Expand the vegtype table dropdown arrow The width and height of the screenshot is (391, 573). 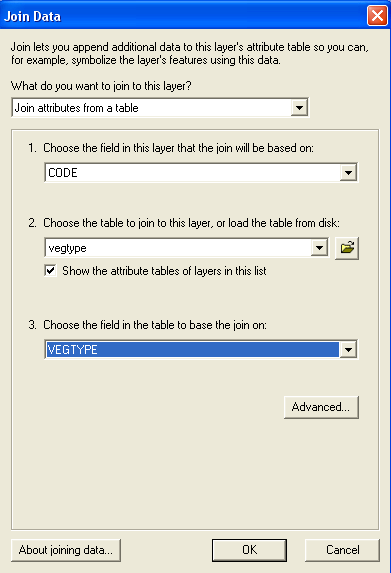coord(319,248)
